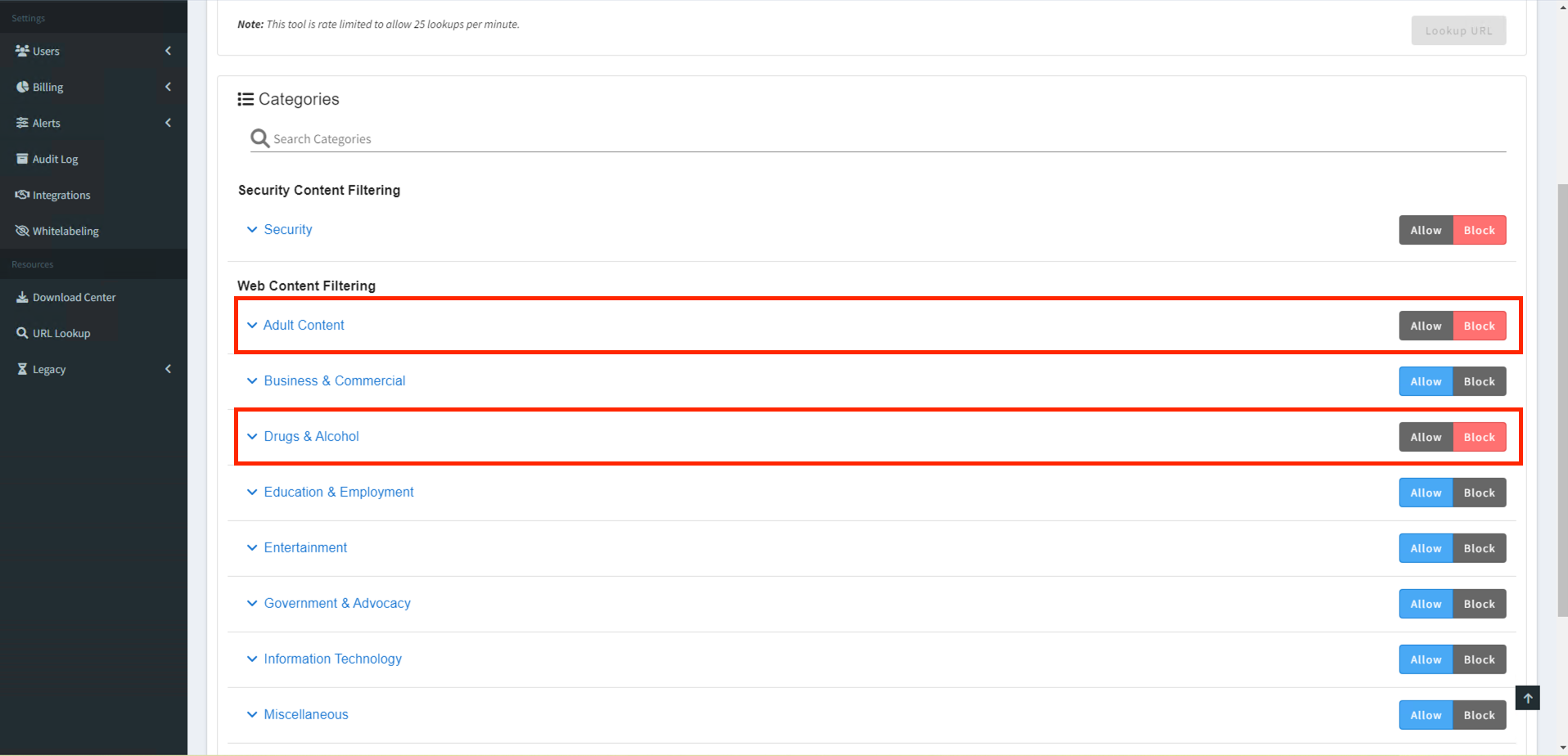The width and height of the screenshot is (1568, 756).
Task: Open the Government & Advocacy category link
Action: (x=337, y=603)
